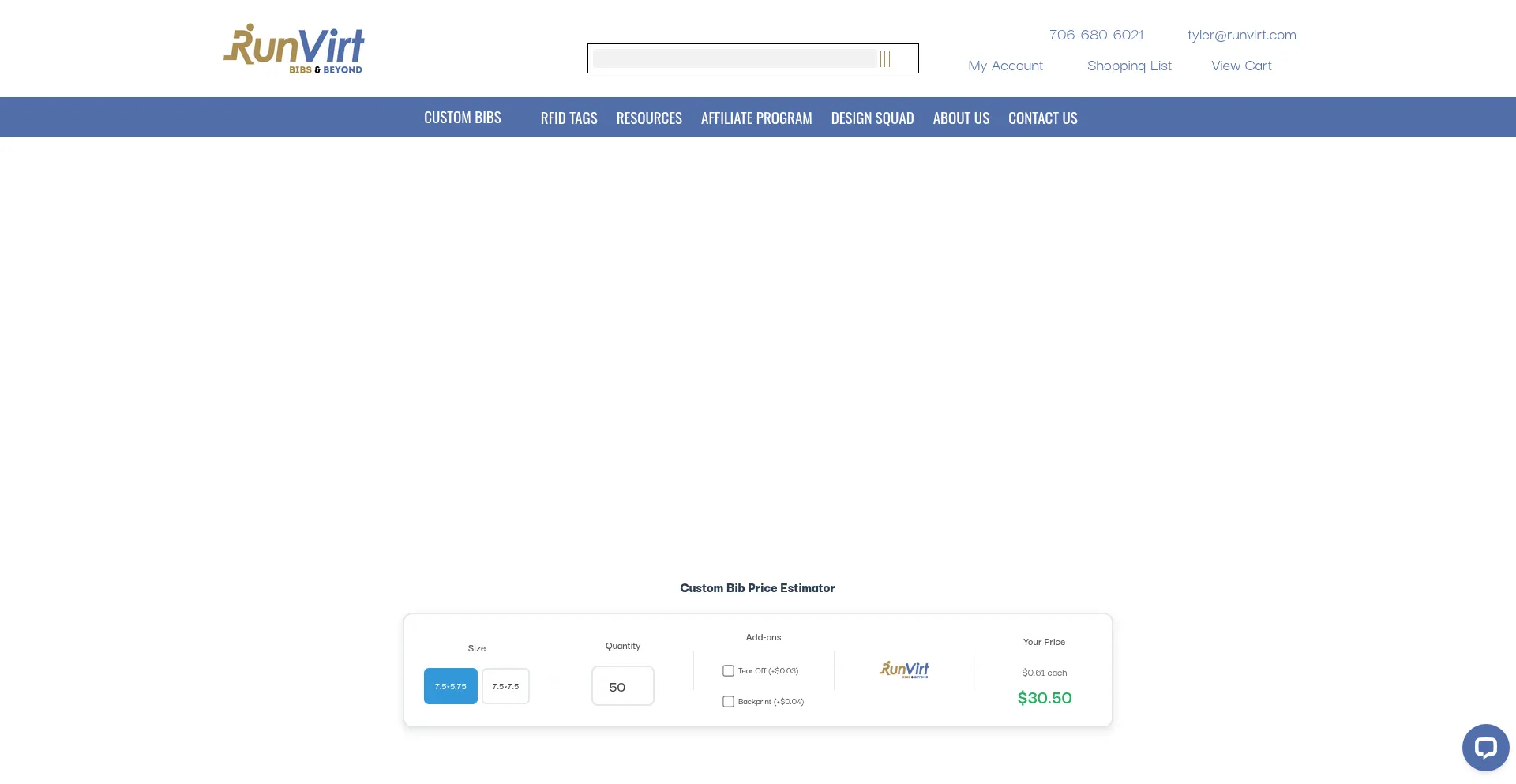Viewport: 1516px width, 784px height.
Task: Click the small RunVirt logo in estimator
Action: [904, 670]
